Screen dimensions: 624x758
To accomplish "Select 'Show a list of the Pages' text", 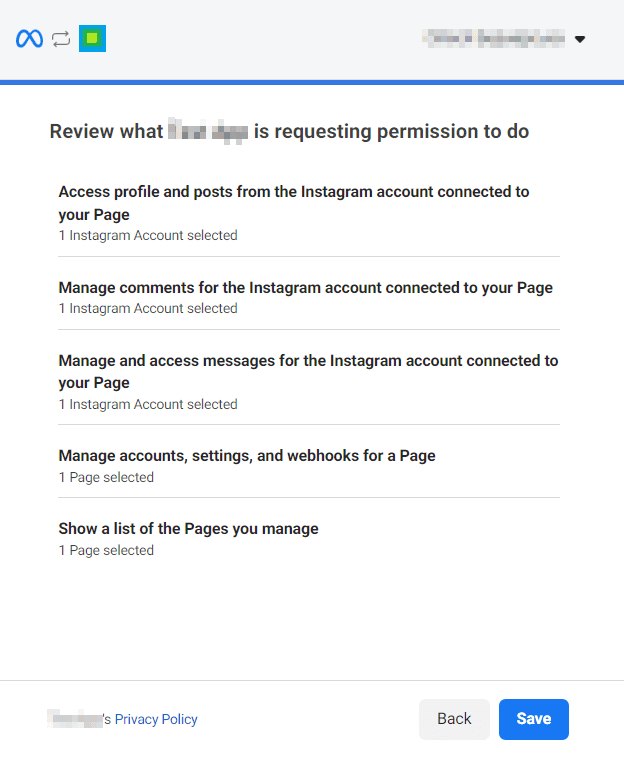I will [x=189, y=528].
